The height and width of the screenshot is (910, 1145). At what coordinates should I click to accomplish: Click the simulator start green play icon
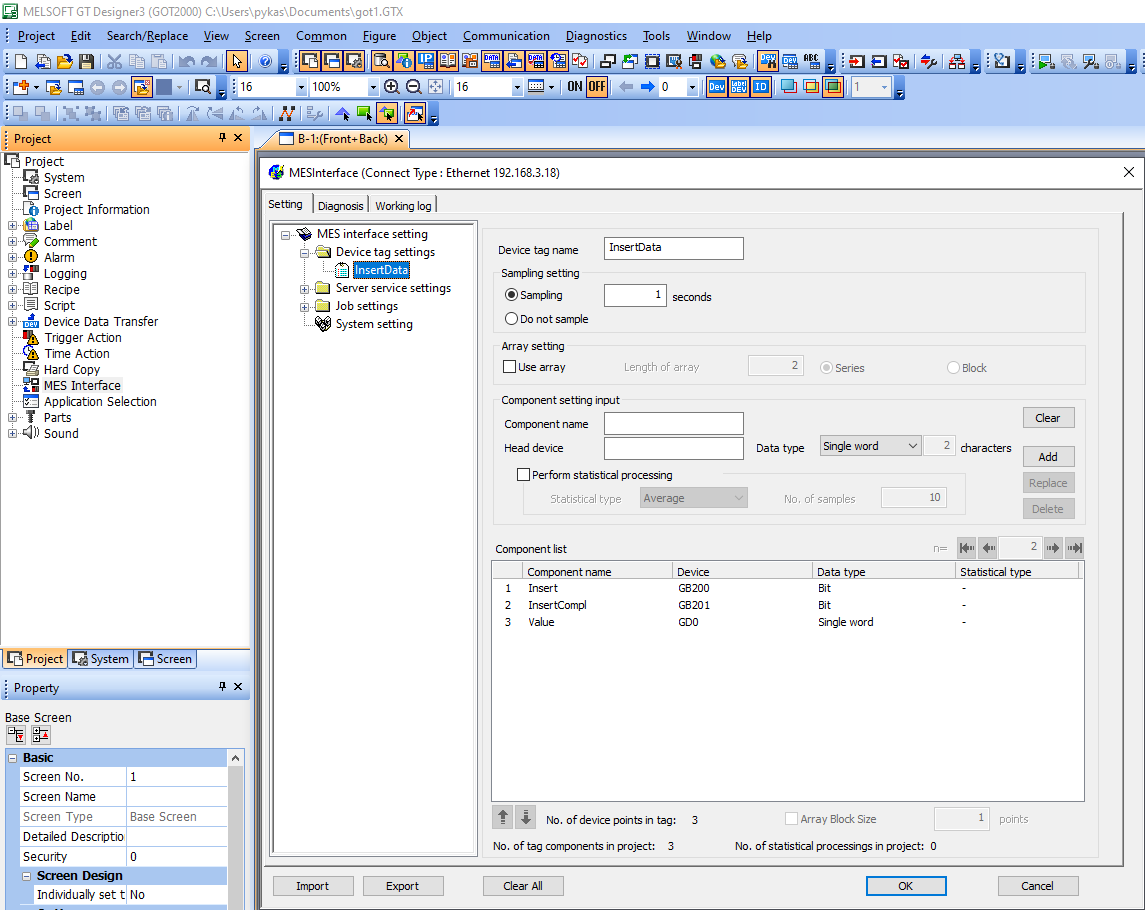(1046, 62)
